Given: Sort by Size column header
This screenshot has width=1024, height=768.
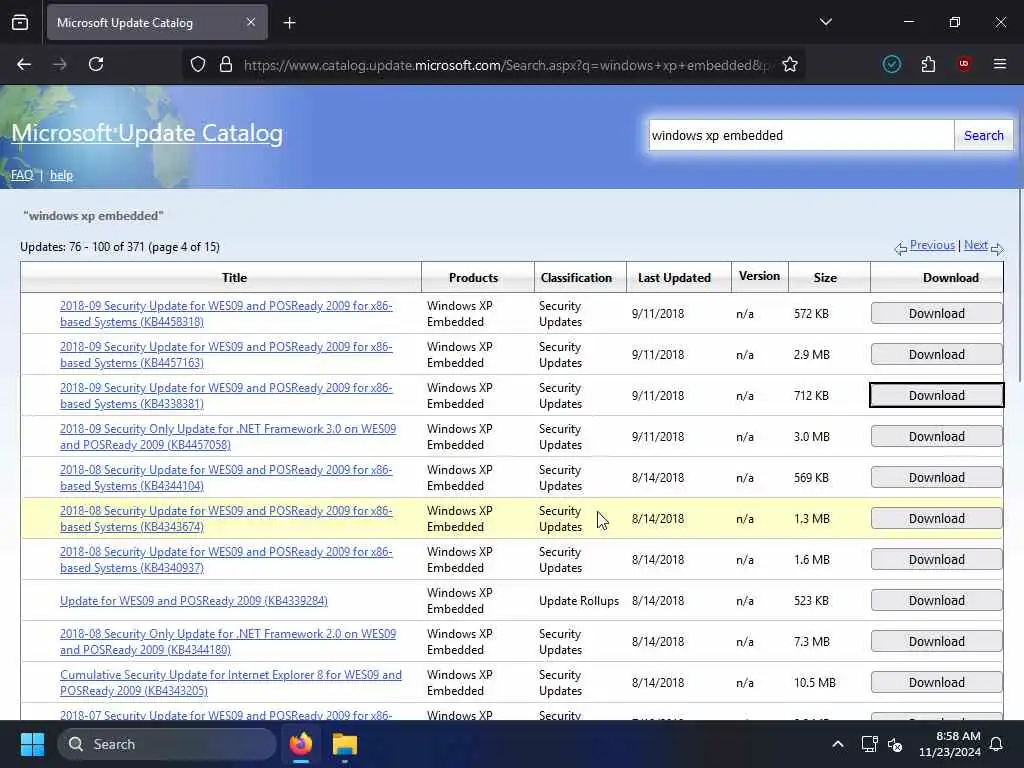Looking at the screenshot, I should pyautogui.click(x=825, y=278).
